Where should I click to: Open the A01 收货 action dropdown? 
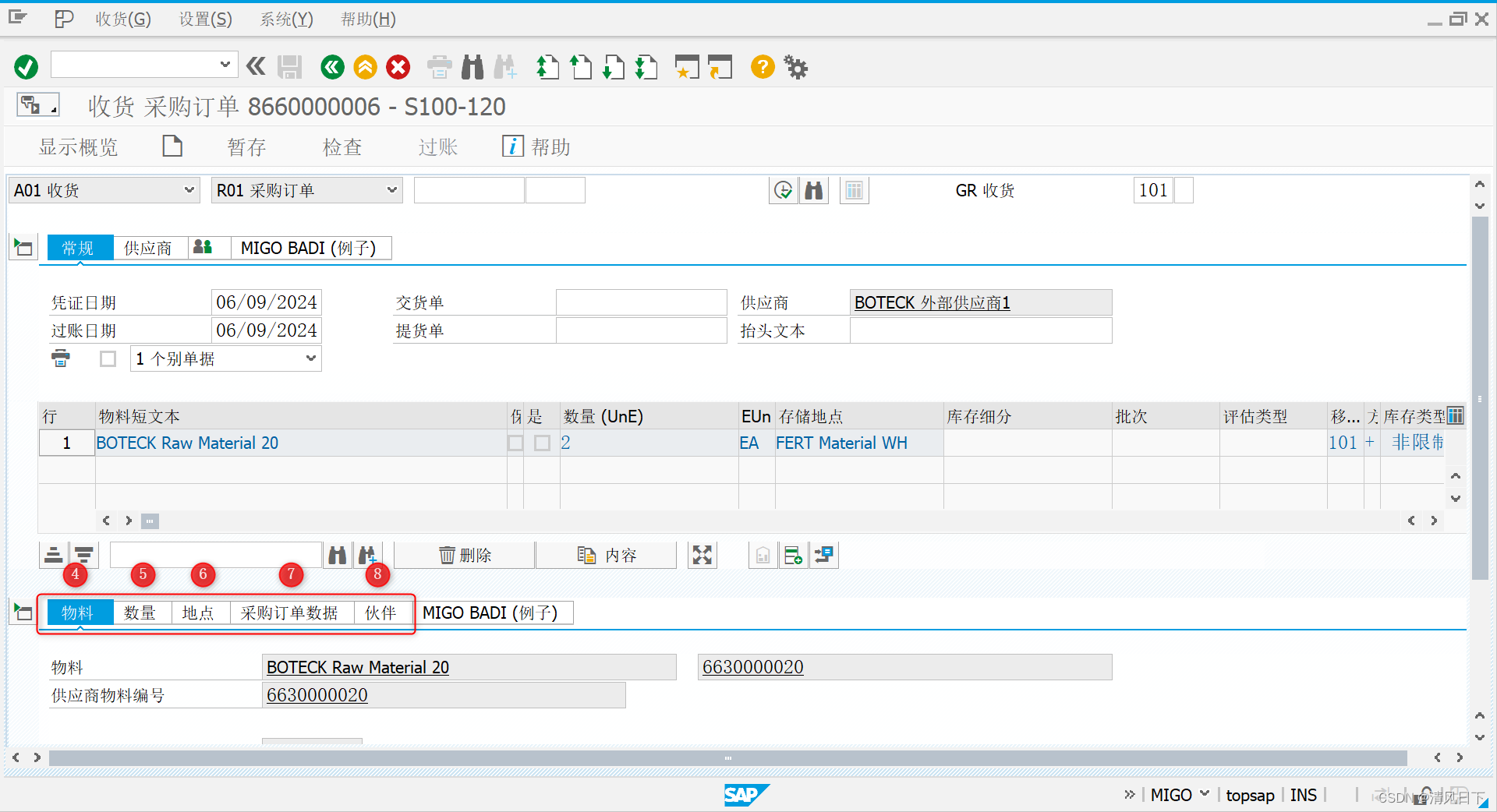point(189,190)
